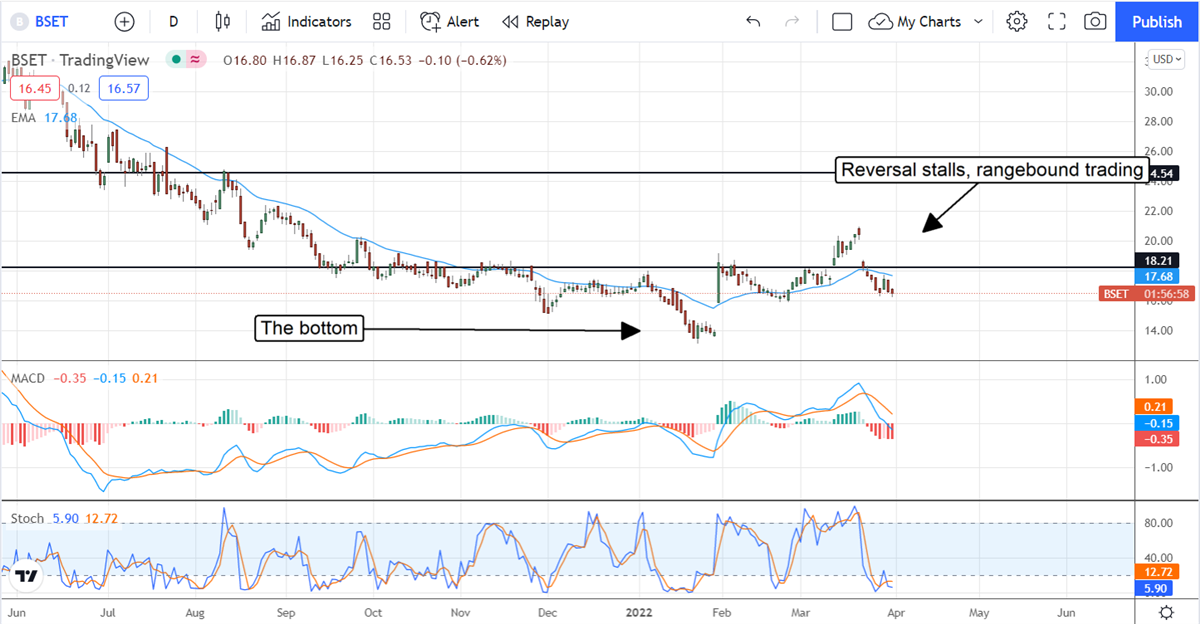Open chart axis settings gear at bottom right
1200x624 pixels.
click(1166, 612)
